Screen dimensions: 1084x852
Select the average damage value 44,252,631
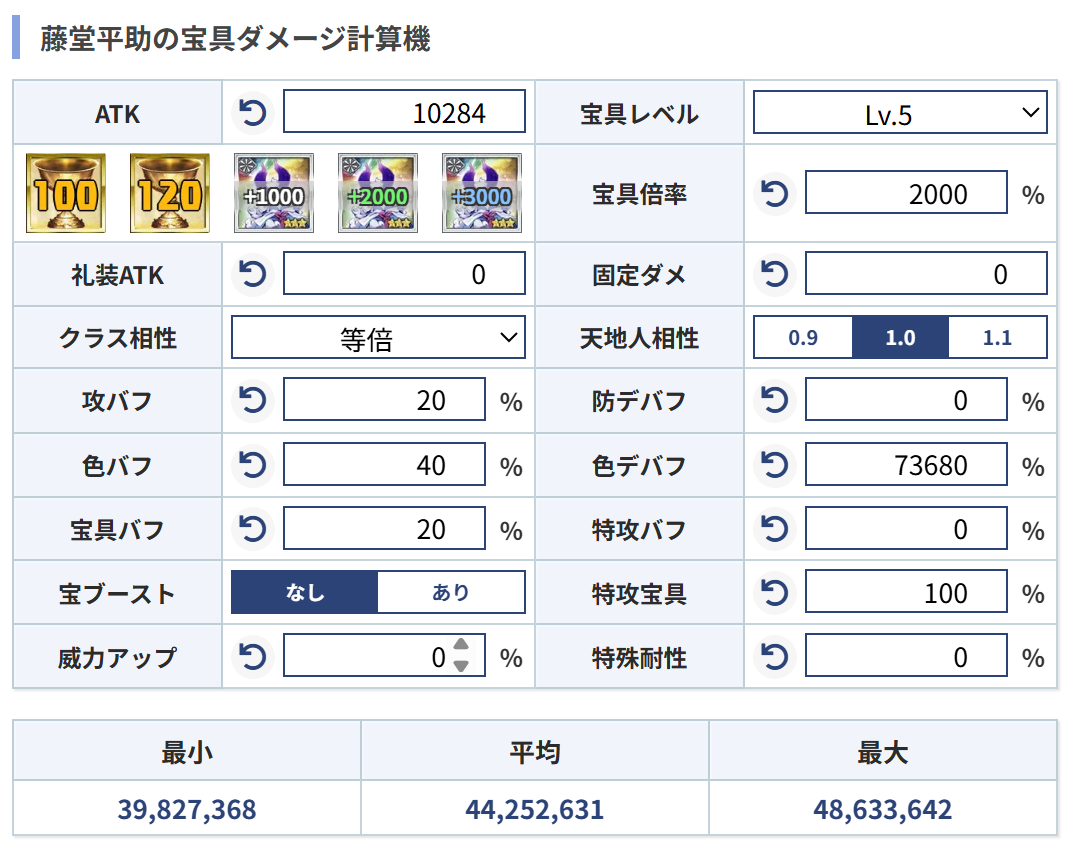(534, 809)
